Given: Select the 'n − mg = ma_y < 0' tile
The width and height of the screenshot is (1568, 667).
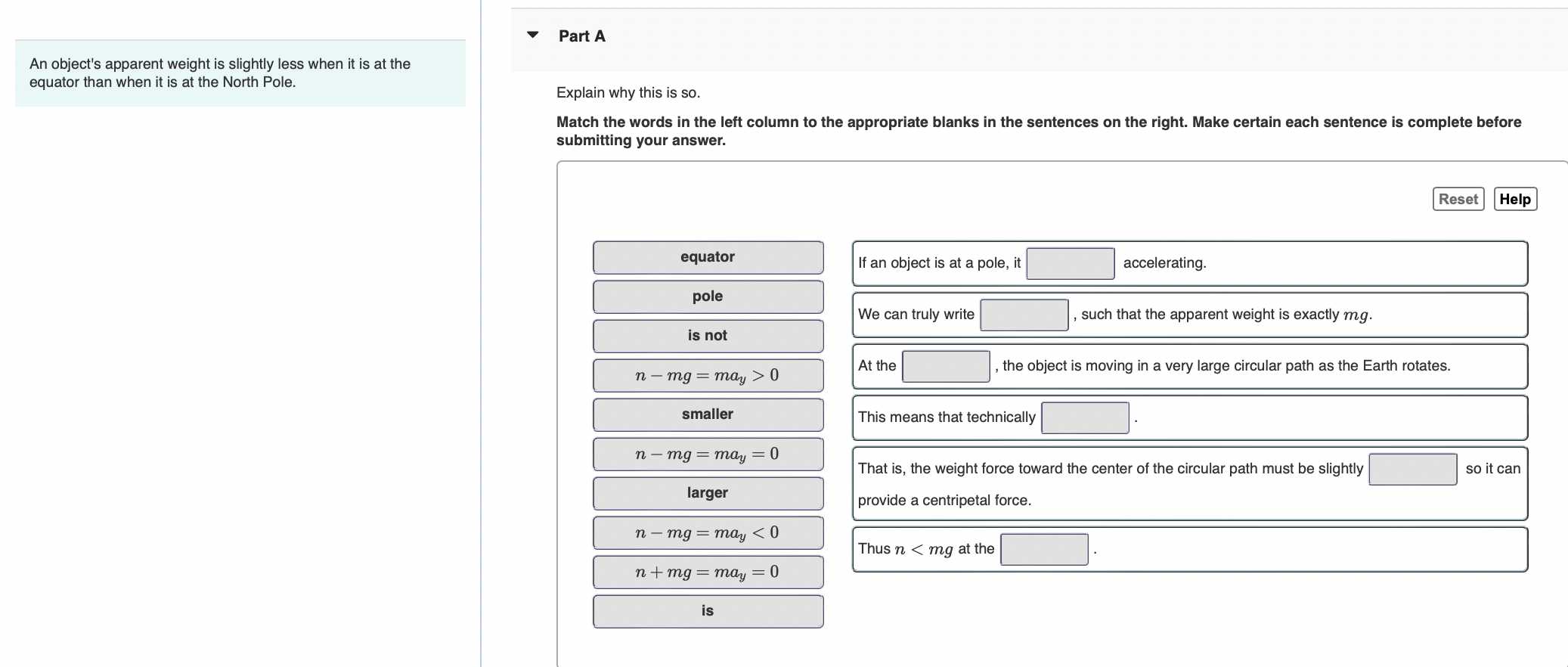Looking at the screenshot, I should (708, 532).
